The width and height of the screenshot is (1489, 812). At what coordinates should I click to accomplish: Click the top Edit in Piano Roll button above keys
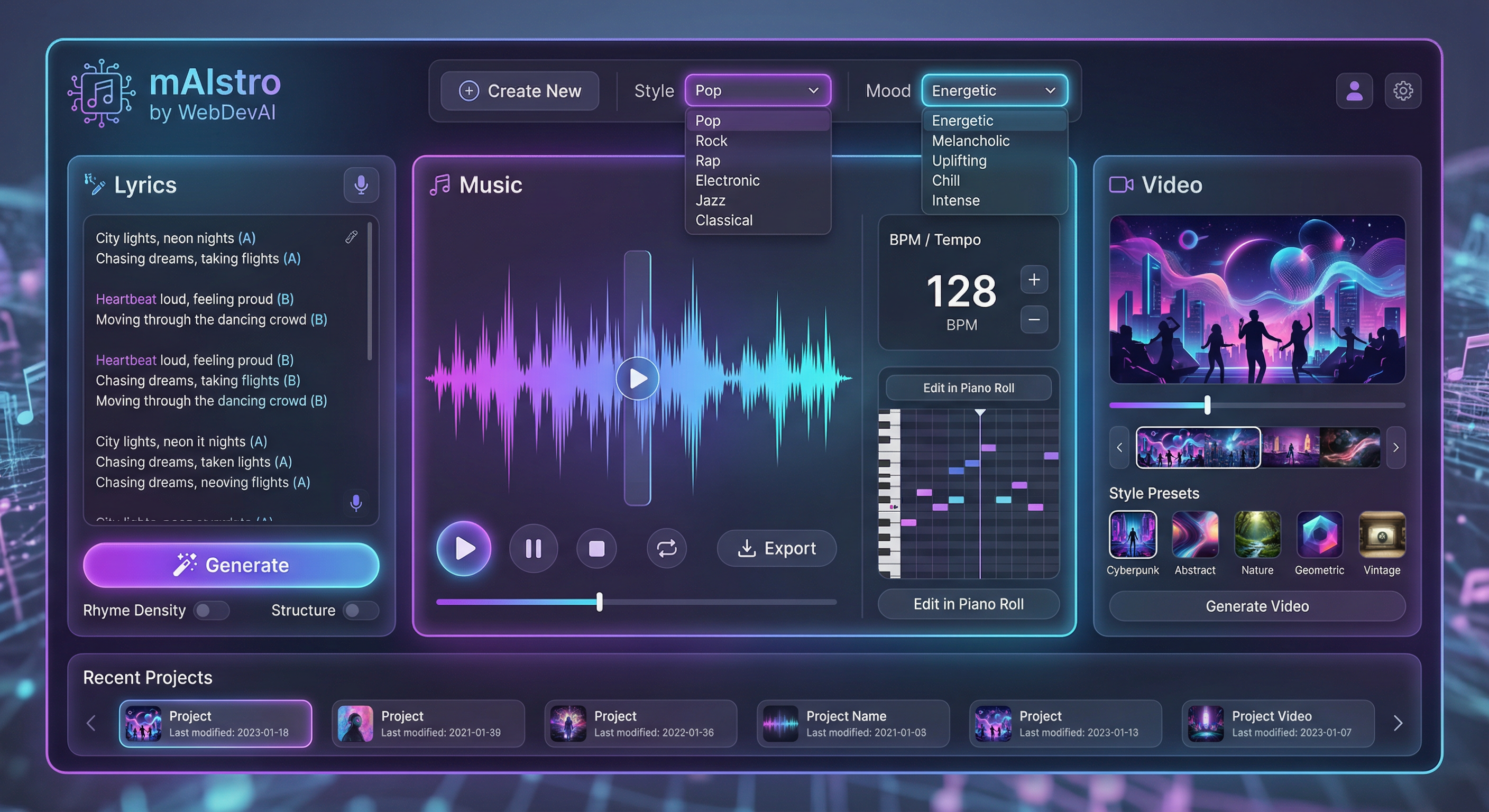[x=968, y=388]
